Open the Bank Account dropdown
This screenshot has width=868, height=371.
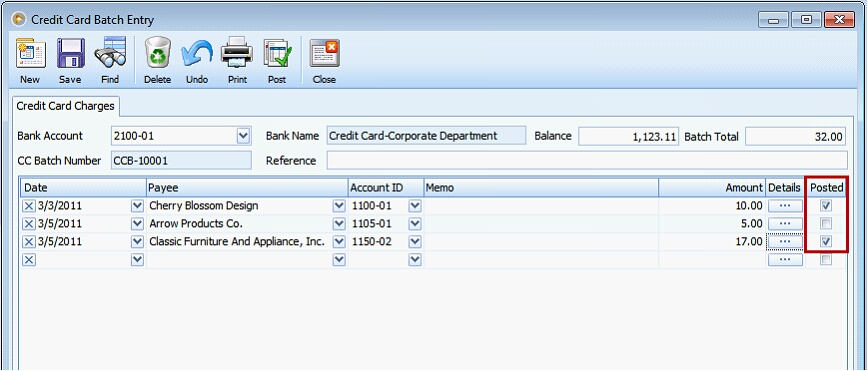click(243, 136)
